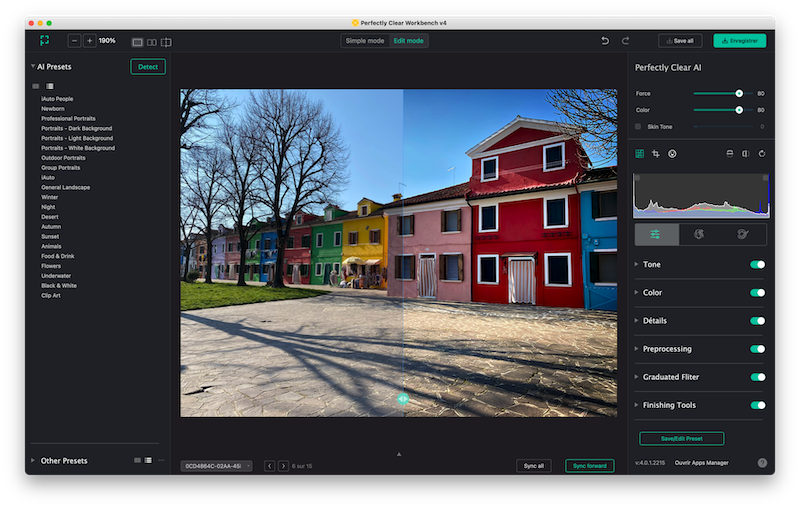Click the histogram graph

coord(701,196)
